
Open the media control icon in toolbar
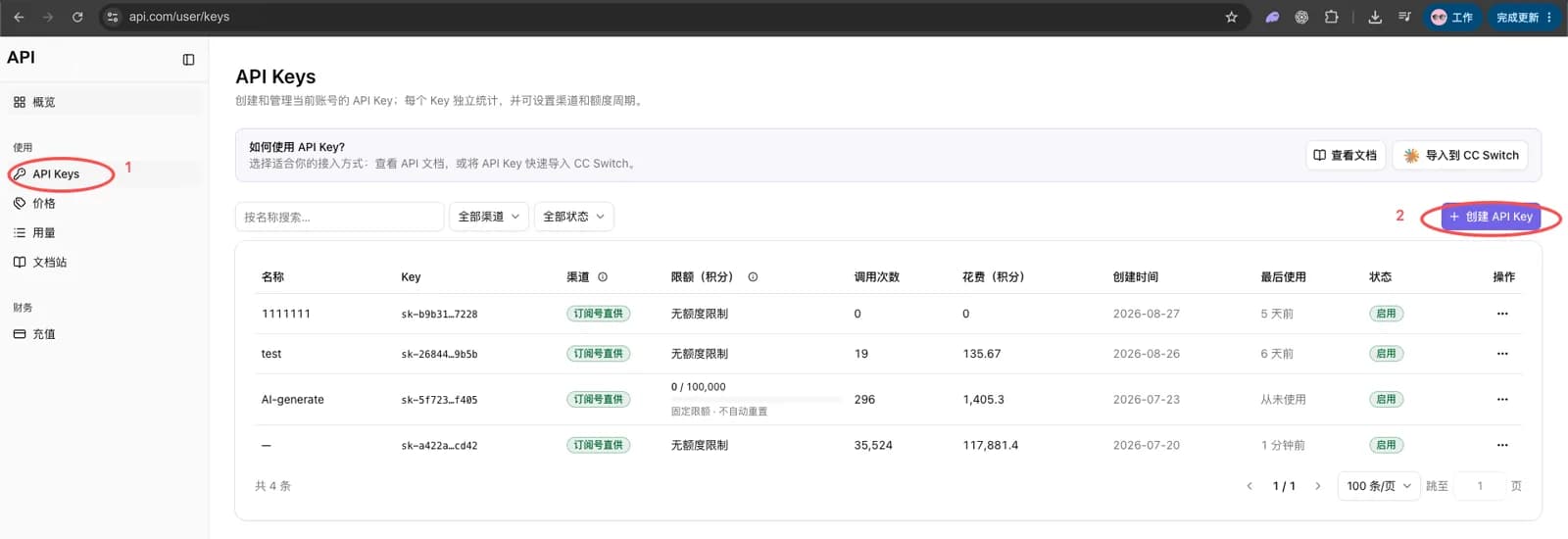[1404, 17]
